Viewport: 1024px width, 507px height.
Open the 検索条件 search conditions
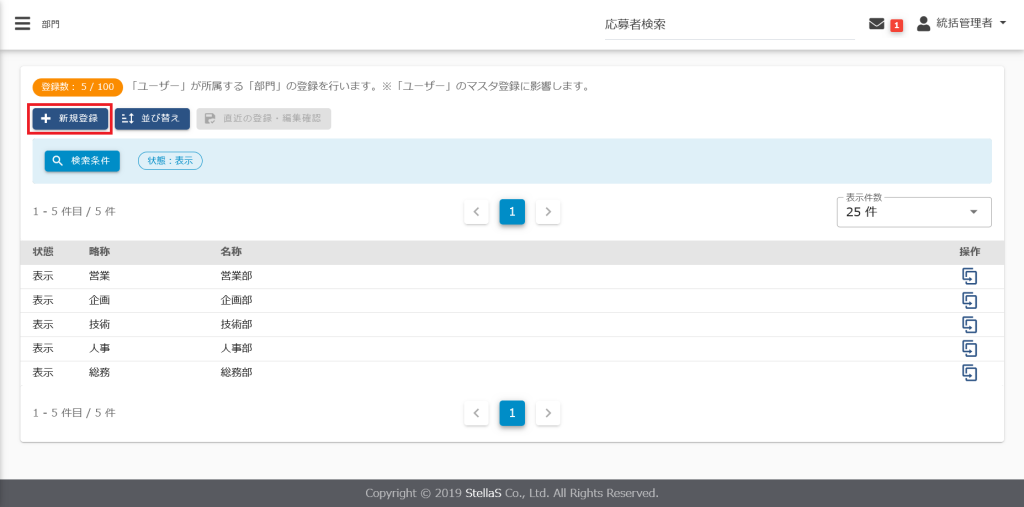tap(82, 161)
